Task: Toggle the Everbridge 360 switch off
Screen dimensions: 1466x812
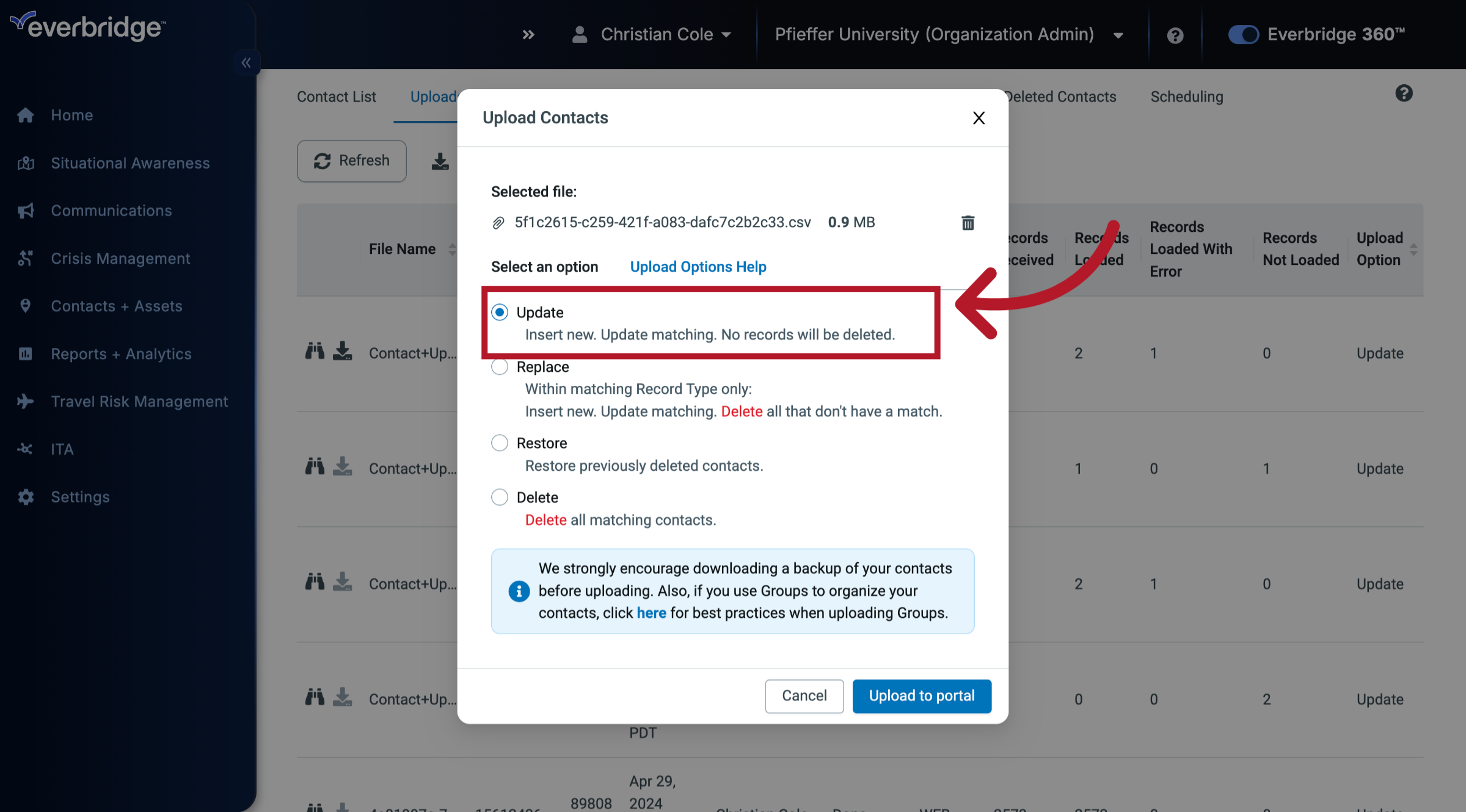Action: [1243, 34]
